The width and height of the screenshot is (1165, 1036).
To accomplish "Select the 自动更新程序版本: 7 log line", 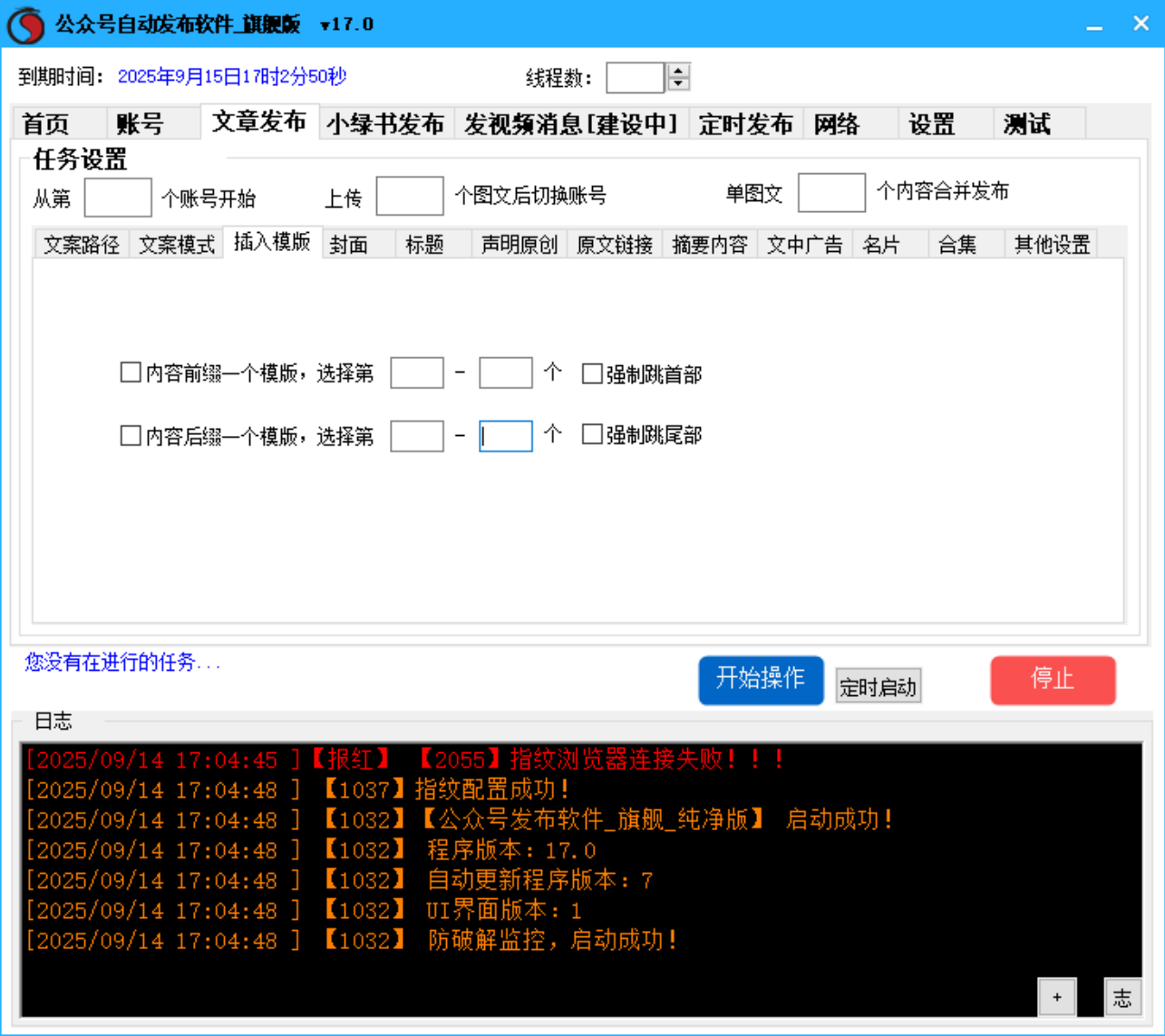I will pyautogui.click(x=339, y=880).
